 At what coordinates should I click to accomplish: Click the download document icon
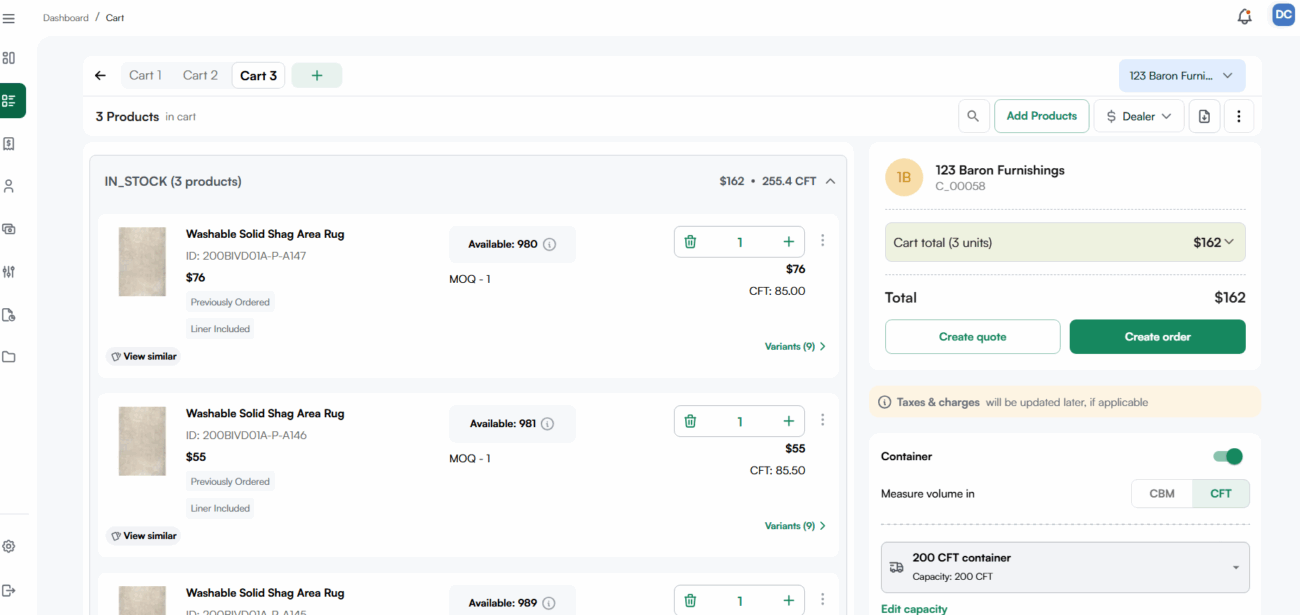(x=1204, y=116)
